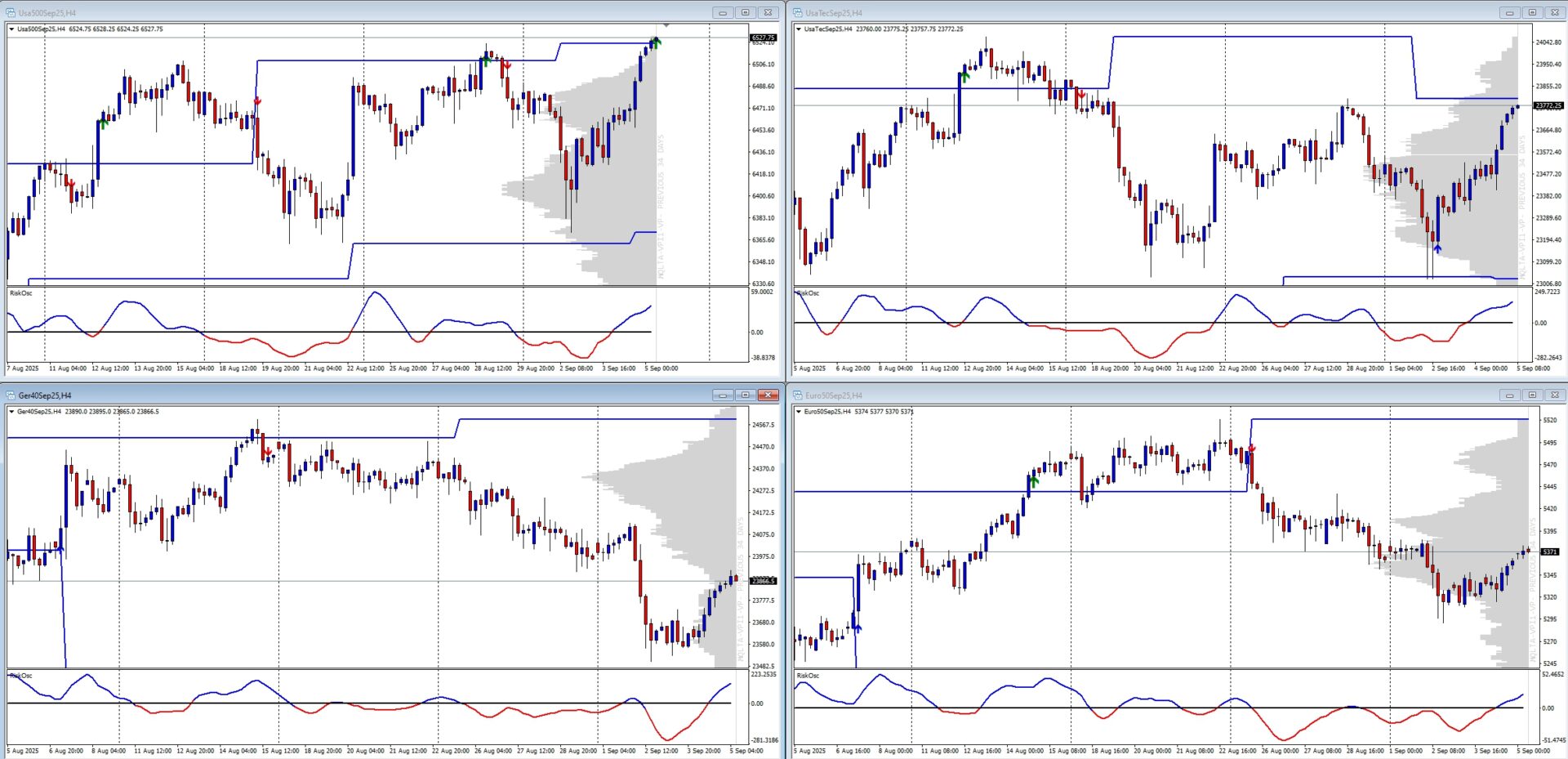Select green buy arrow at latest Usa500Sep25 candle
Screen dimensions: 1568x759
coord(656,42)
